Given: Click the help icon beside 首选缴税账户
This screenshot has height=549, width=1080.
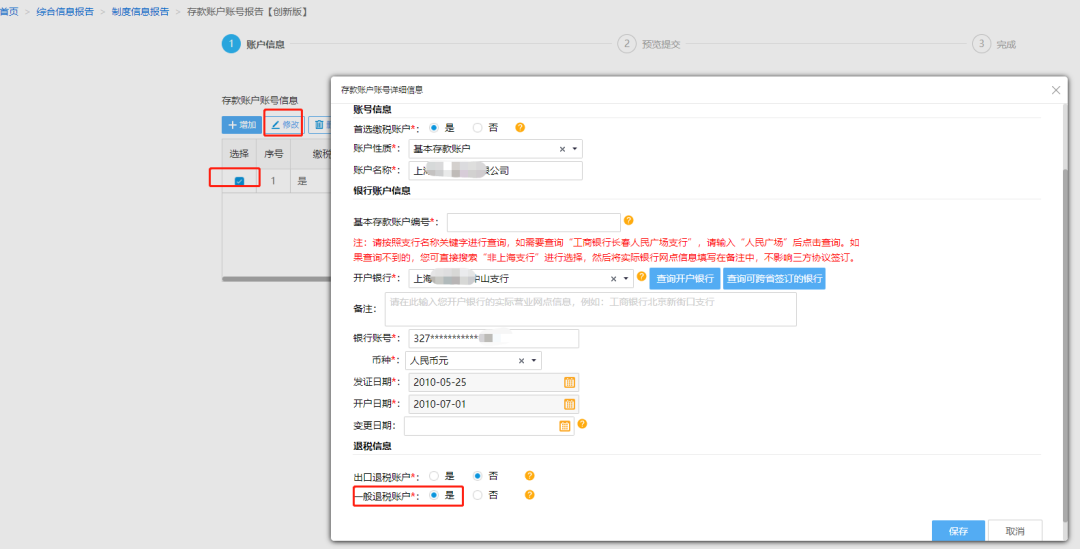Looking at the screenshot, I should pos(520,127).
